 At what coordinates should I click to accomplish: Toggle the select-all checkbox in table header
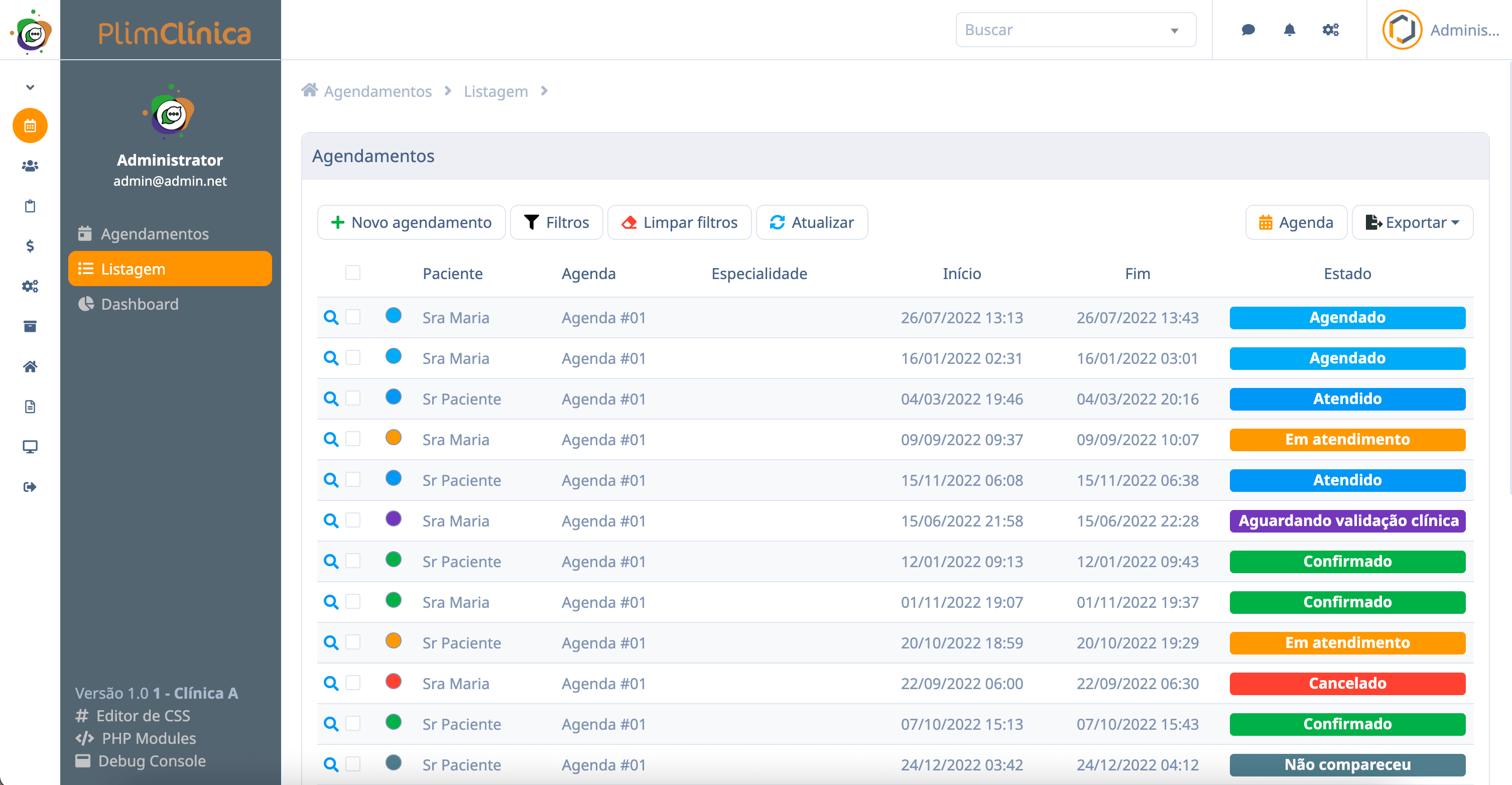pos(353,273)
